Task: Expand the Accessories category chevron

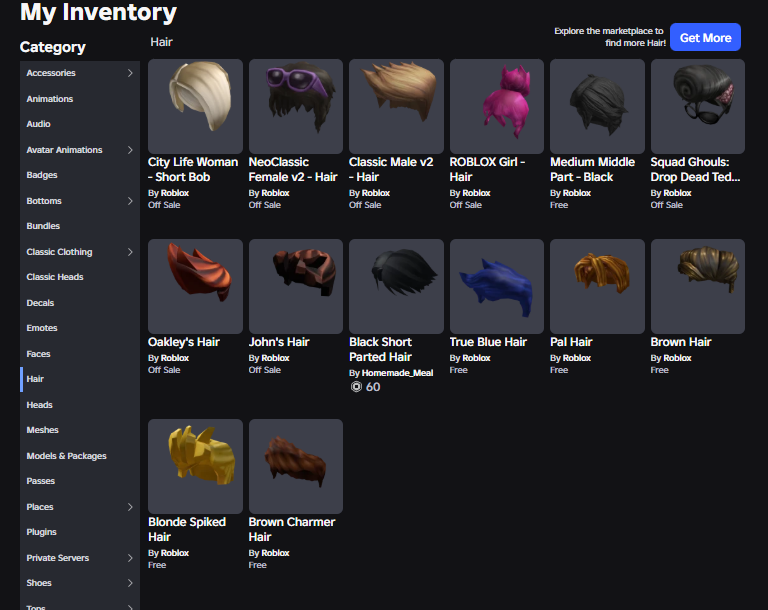Action: pos(130,73)
